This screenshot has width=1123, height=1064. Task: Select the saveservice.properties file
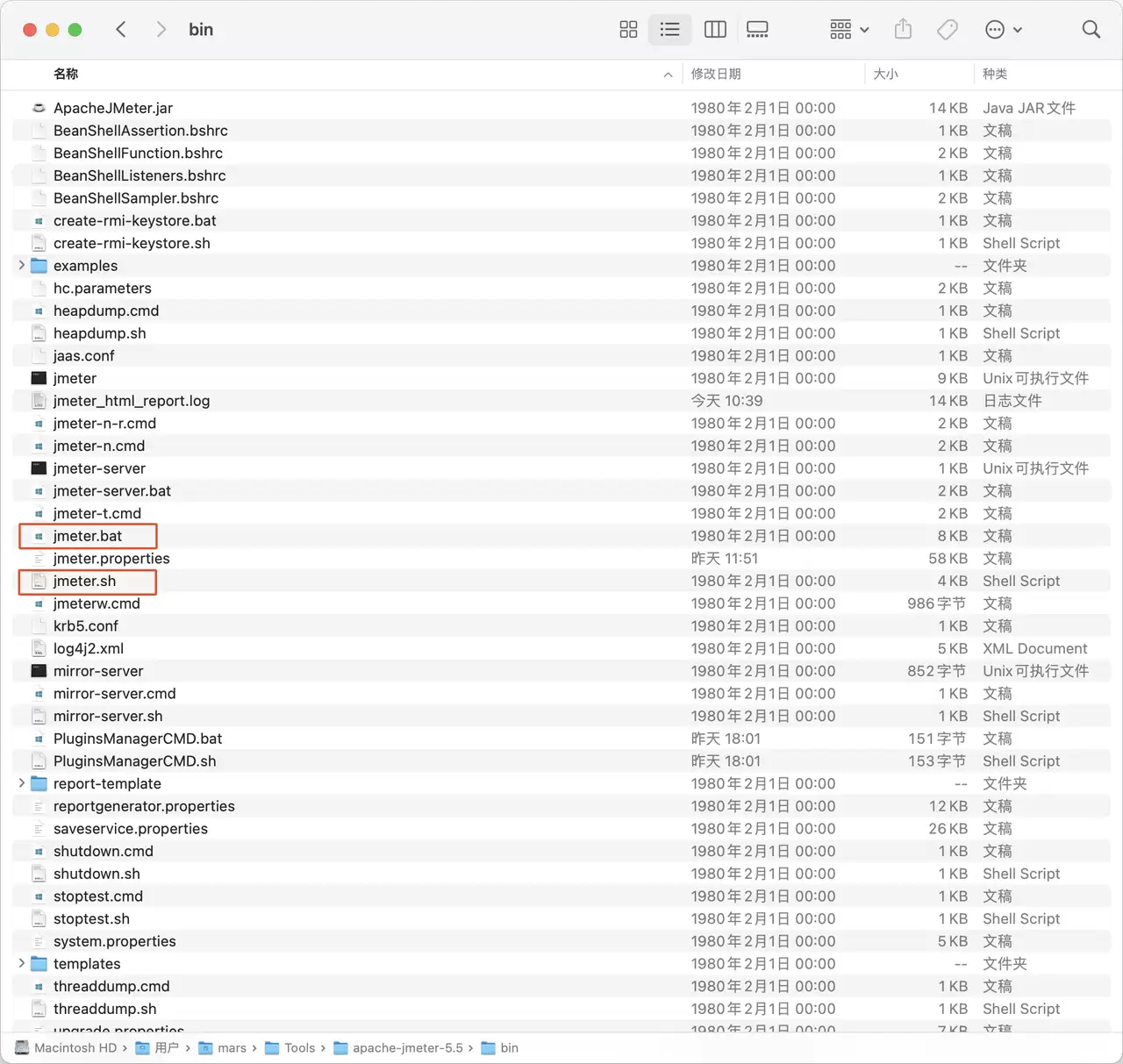tap(131, 829)
